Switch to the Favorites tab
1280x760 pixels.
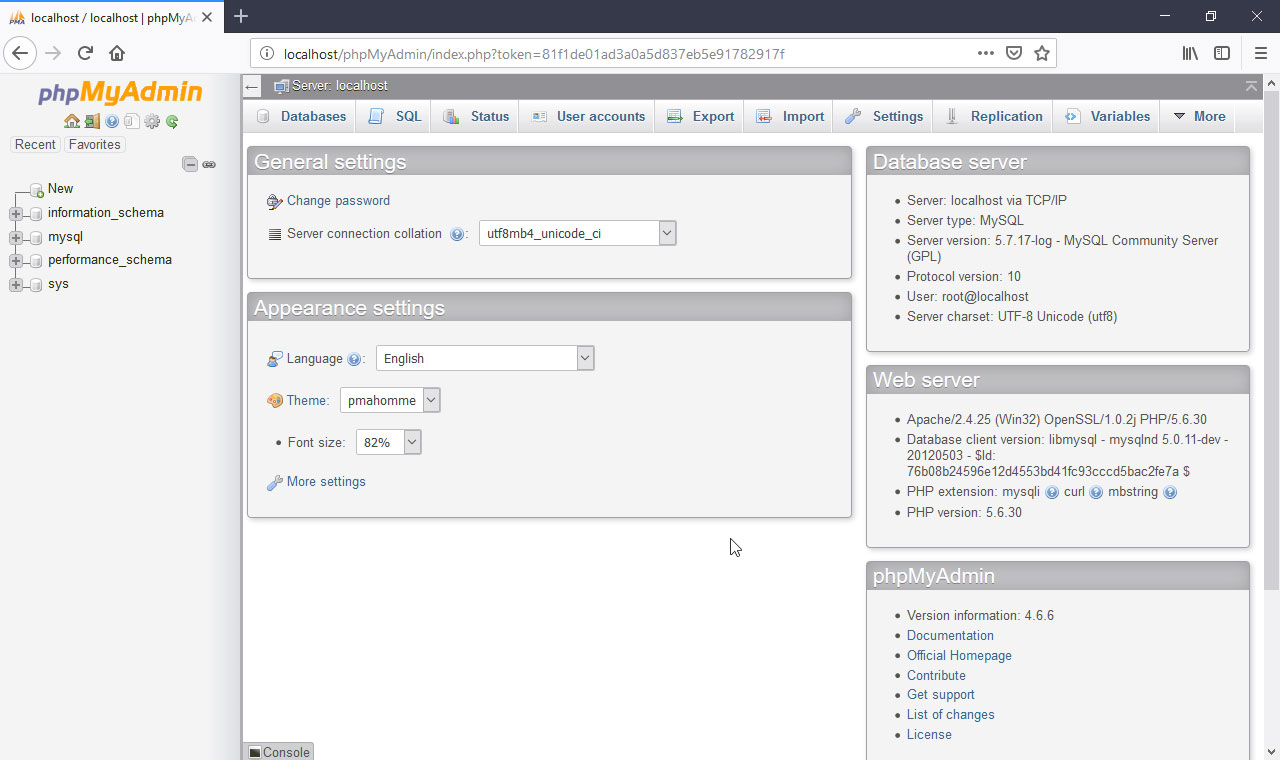tap(94, 144)
